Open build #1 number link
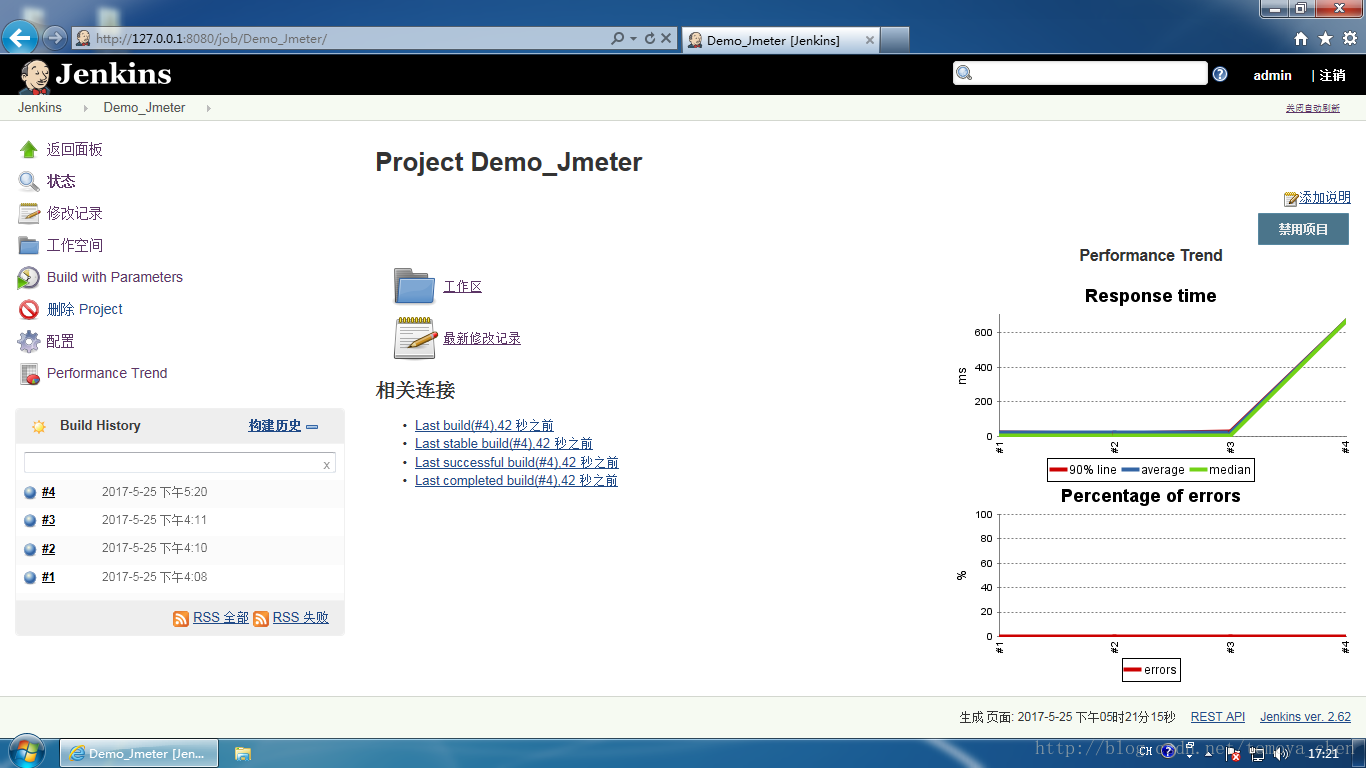The image size is (1366, 768). tap(48, 577)
